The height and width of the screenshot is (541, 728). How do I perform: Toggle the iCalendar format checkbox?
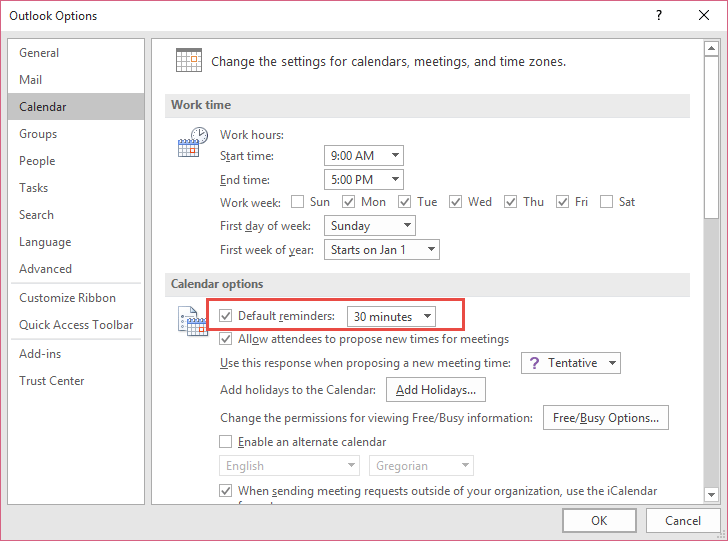pos(226,490)
